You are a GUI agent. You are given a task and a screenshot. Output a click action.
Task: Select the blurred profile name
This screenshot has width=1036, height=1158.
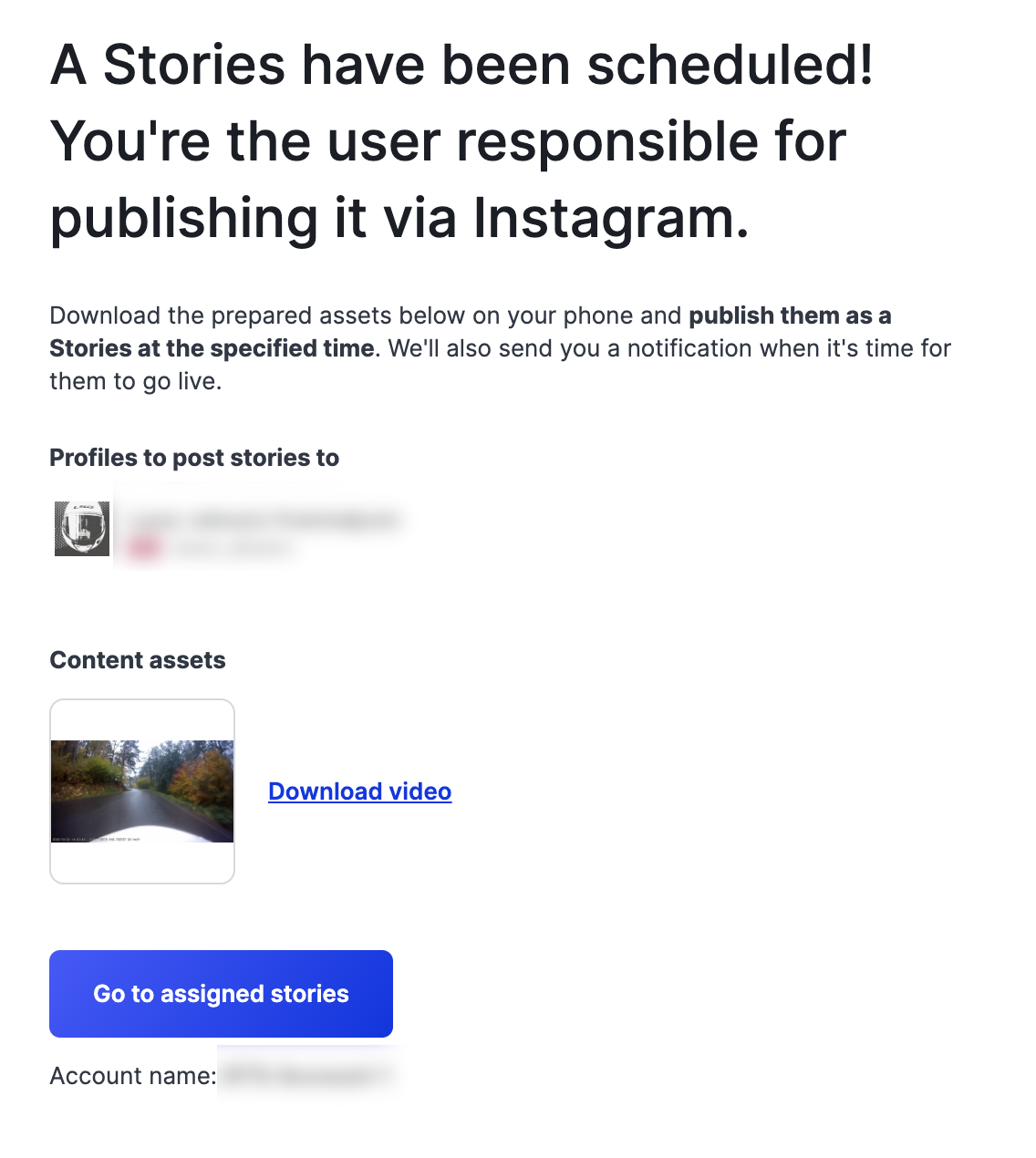coord(264,520)
